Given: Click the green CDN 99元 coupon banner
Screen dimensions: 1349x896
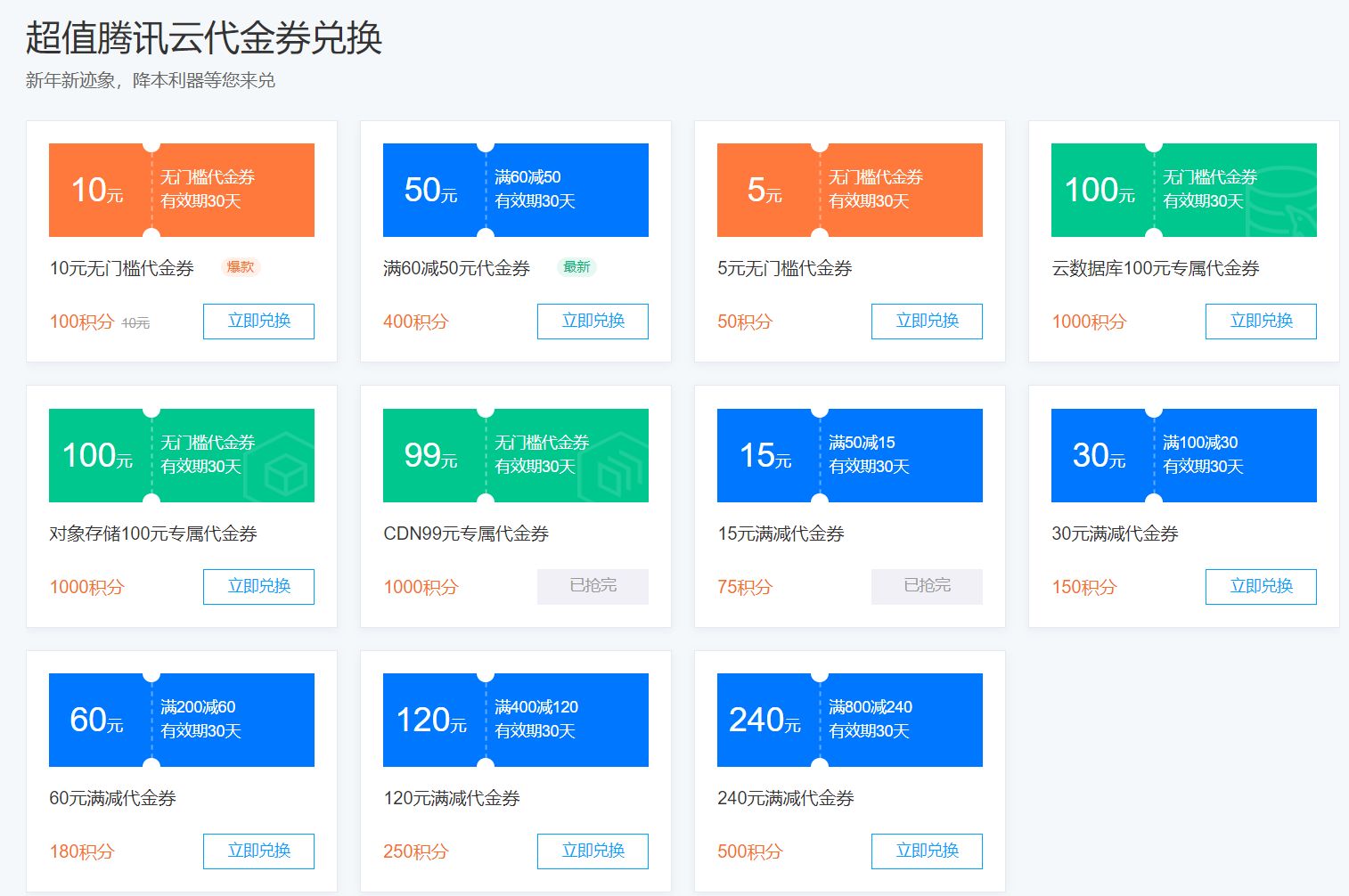Looking at the screenshot, I should pyautogui.click(x=515, y=455).
